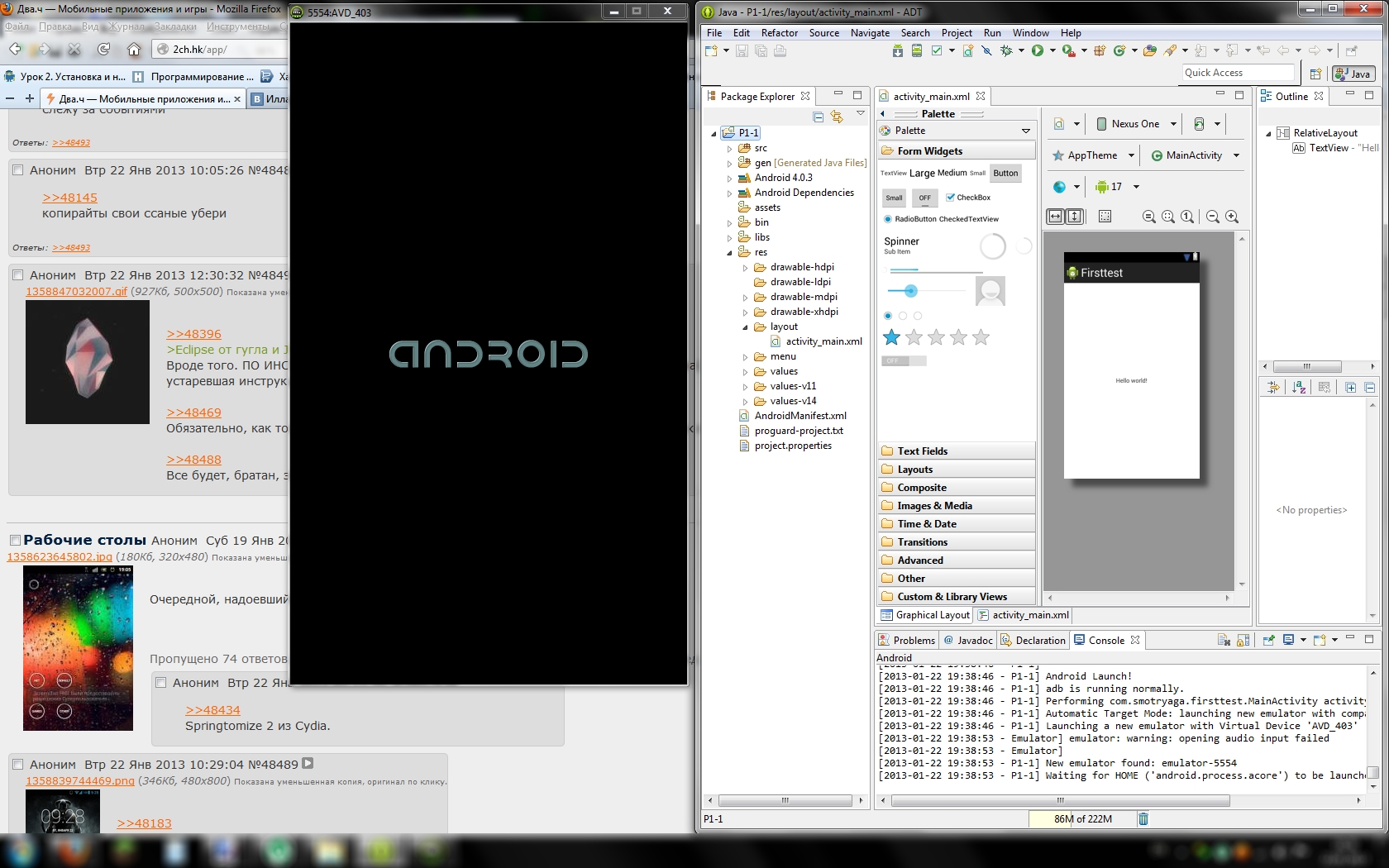
Task: Expand the src folder in Package Explorer
Action: (x=729, y=149)
